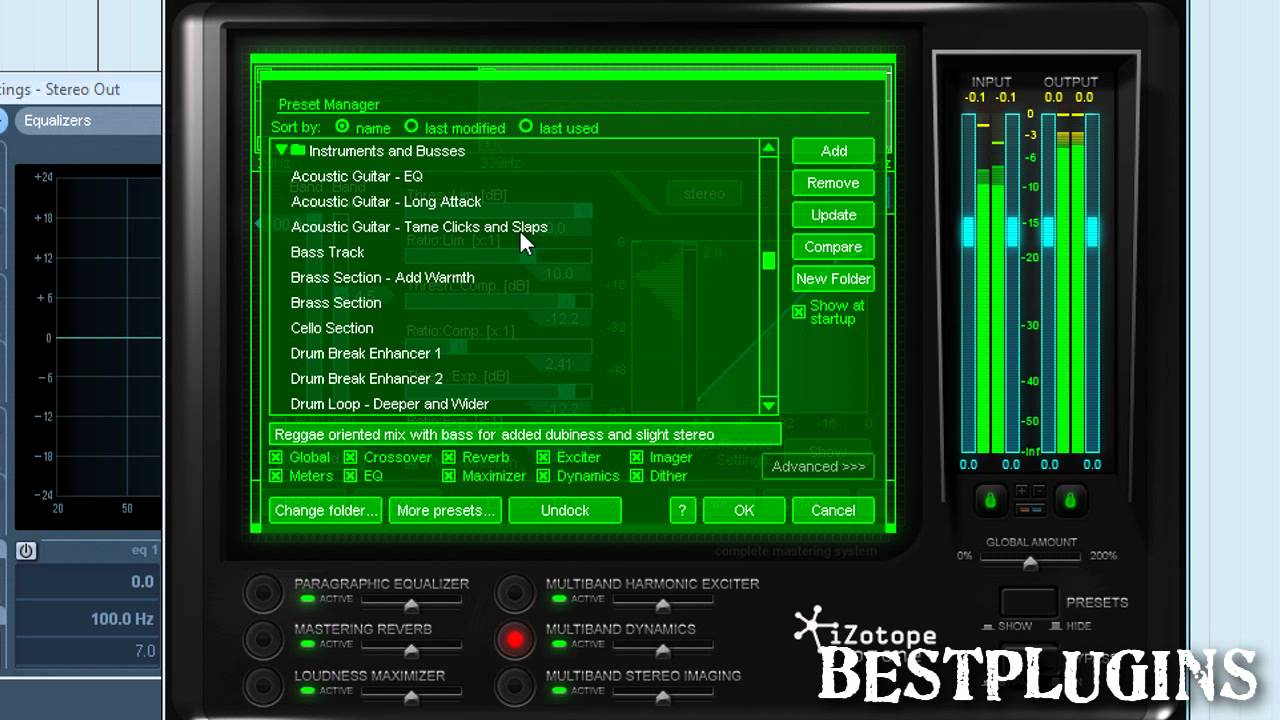
Task: Toggle the Maximizer checkbox
Action: (449, 476)
